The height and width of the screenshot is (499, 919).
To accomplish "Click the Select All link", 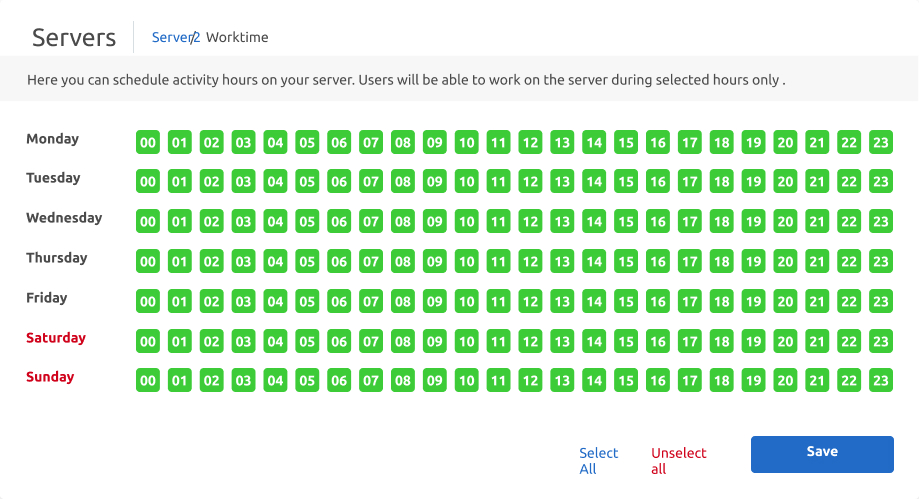I will point(598,461).
